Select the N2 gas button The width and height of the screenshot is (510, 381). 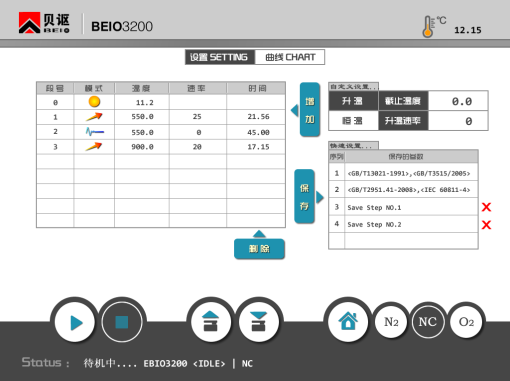tap(391, 322)
